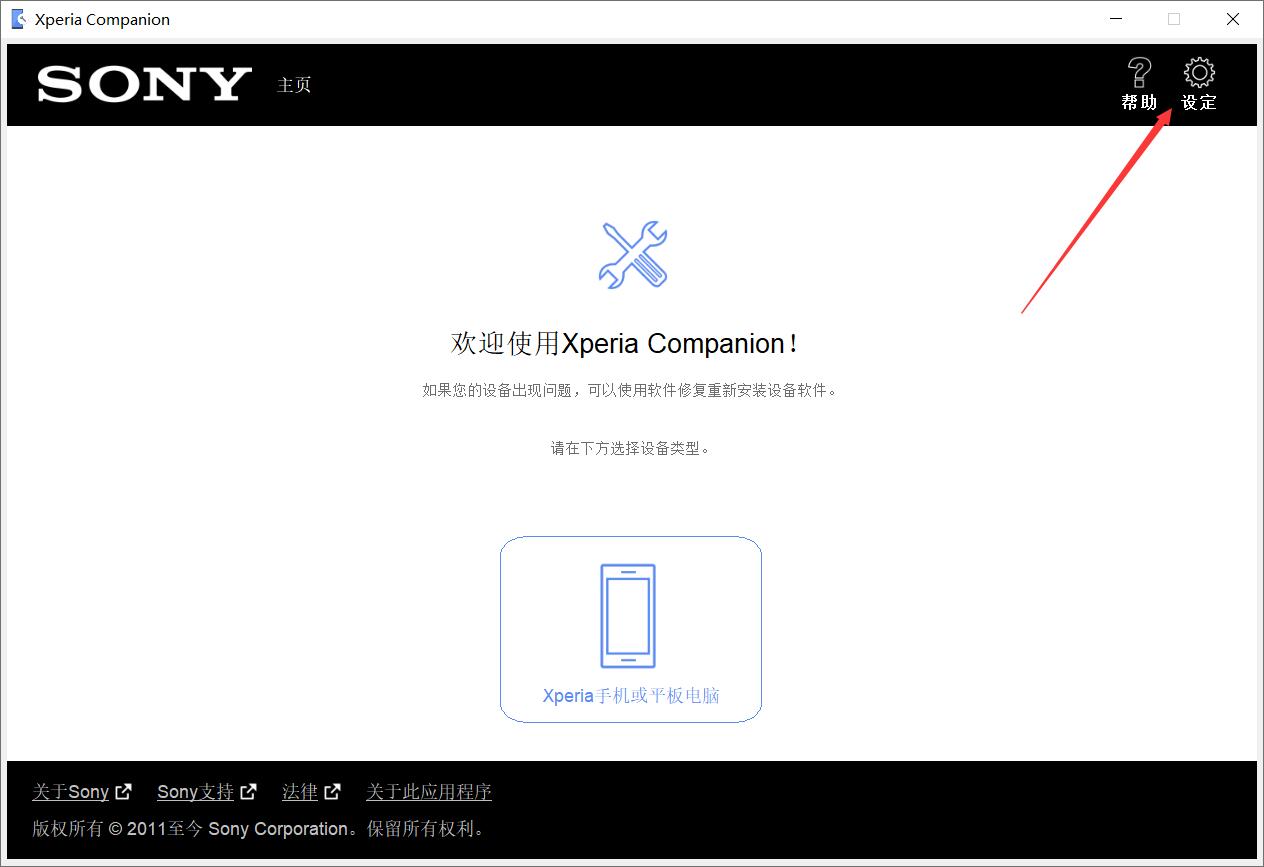Open the 法律 legal link
The width and height of the screenshot is (1264, 867).
pos(300,792)
